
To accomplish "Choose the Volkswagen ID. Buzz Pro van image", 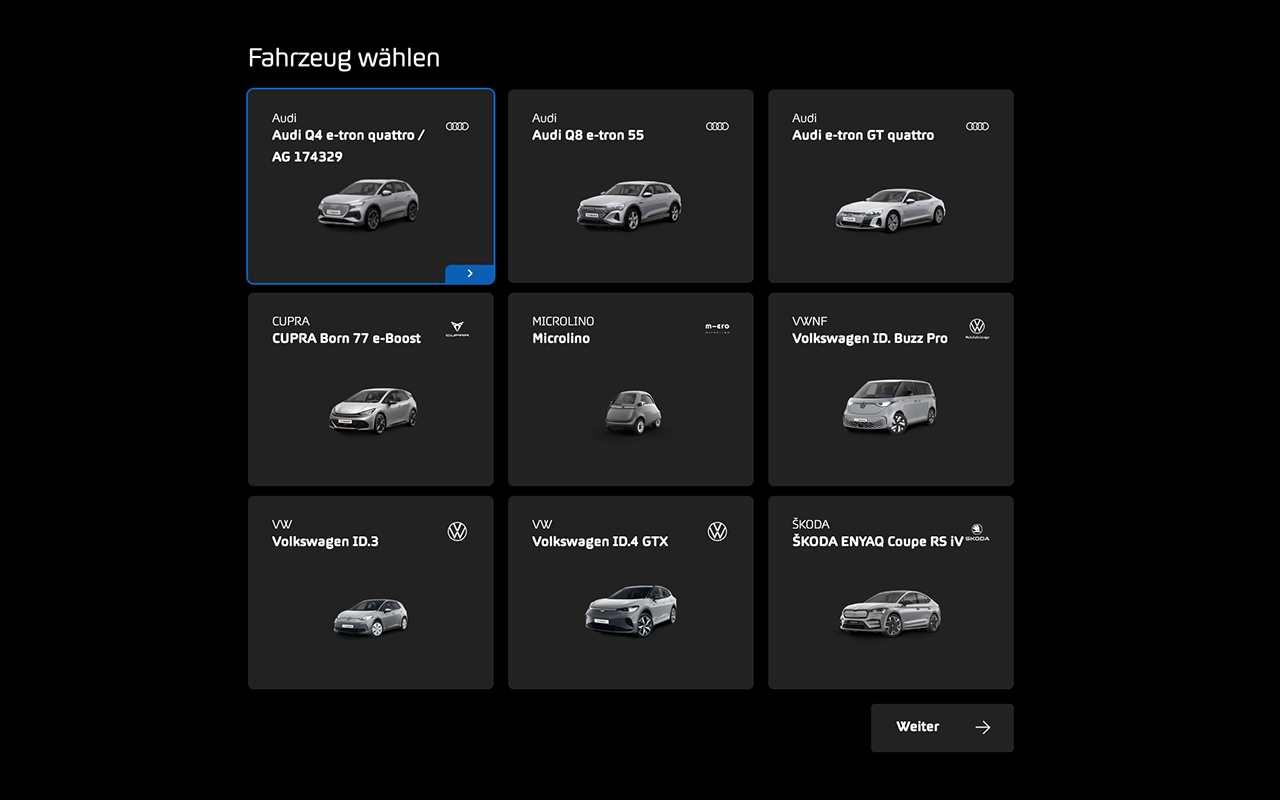I will [x=890, y=405].
